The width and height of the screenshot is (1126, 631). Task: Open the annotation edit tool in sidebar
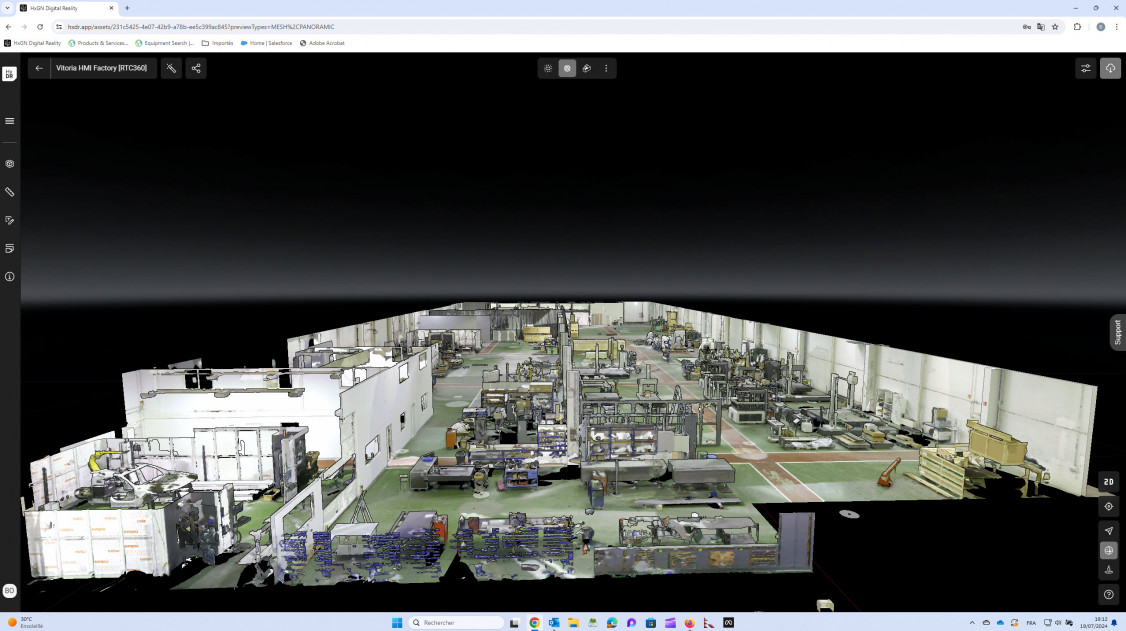point(10,220)
